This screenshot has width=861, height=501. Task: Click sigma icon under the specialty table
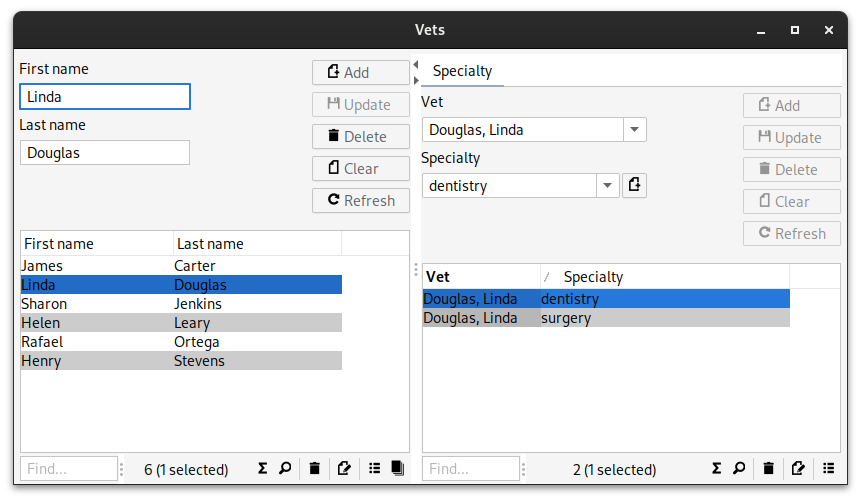pyautogui.click(x=717, y=468)
